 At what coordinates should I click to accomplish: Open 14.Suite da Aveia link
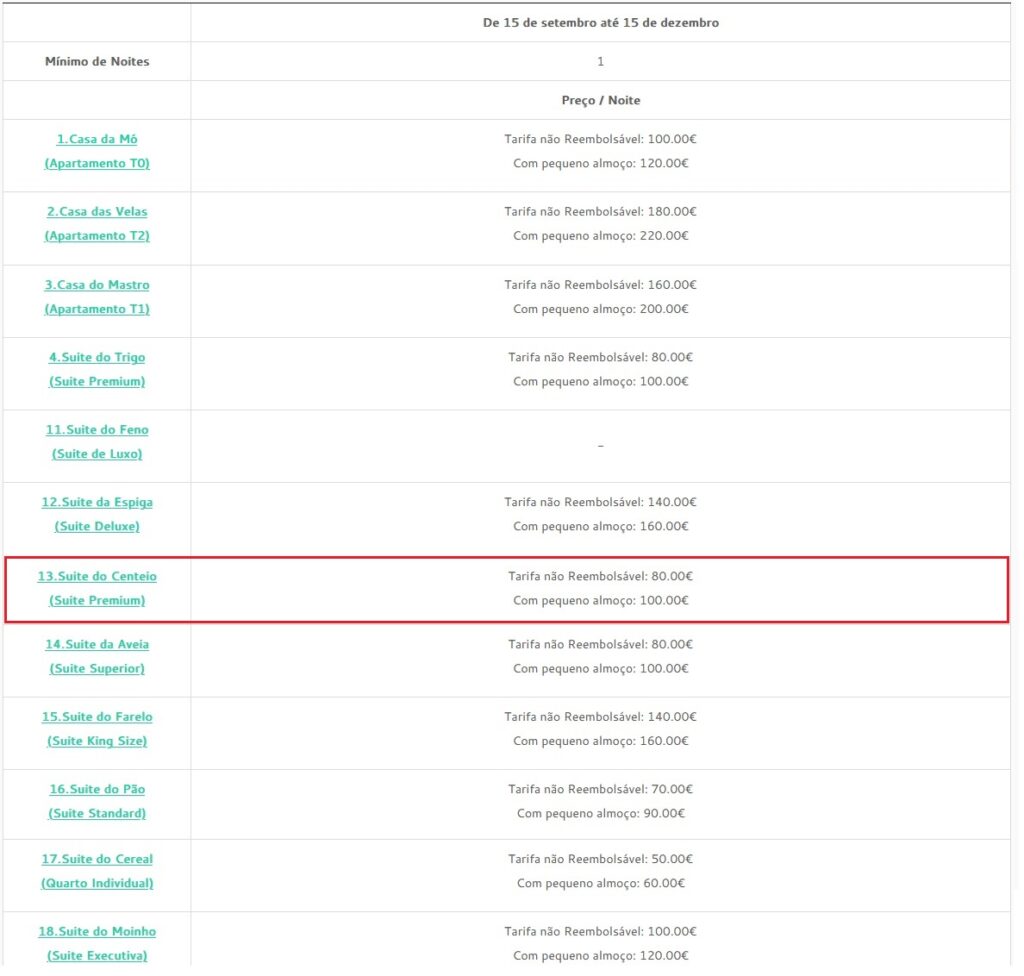[x=97, y=644]
